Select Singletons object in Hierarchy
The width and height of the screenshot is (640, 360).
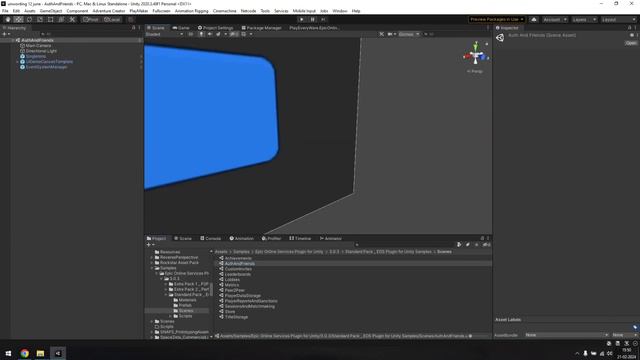point(36,56)
